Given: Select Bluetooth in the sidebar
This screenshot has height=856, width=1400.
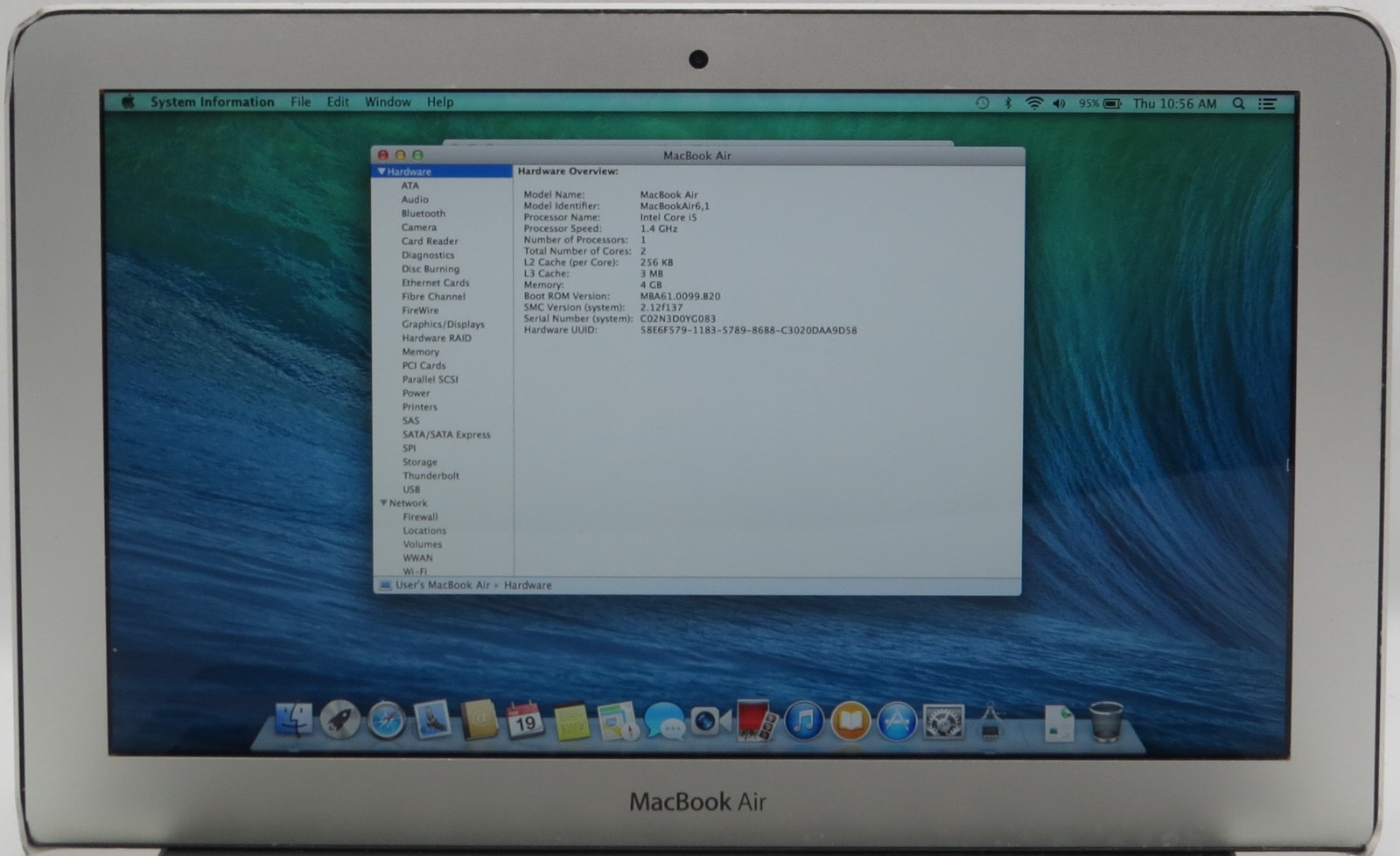Looking at the screenshot, I should (423, 214).
